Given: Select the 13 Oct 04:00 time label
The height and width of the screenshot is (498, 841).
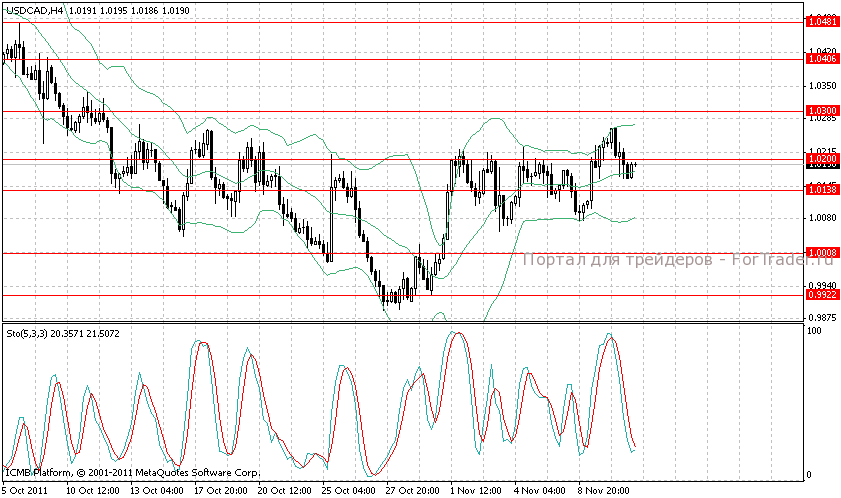Looking at the screenshot, I should coord(159,491).
